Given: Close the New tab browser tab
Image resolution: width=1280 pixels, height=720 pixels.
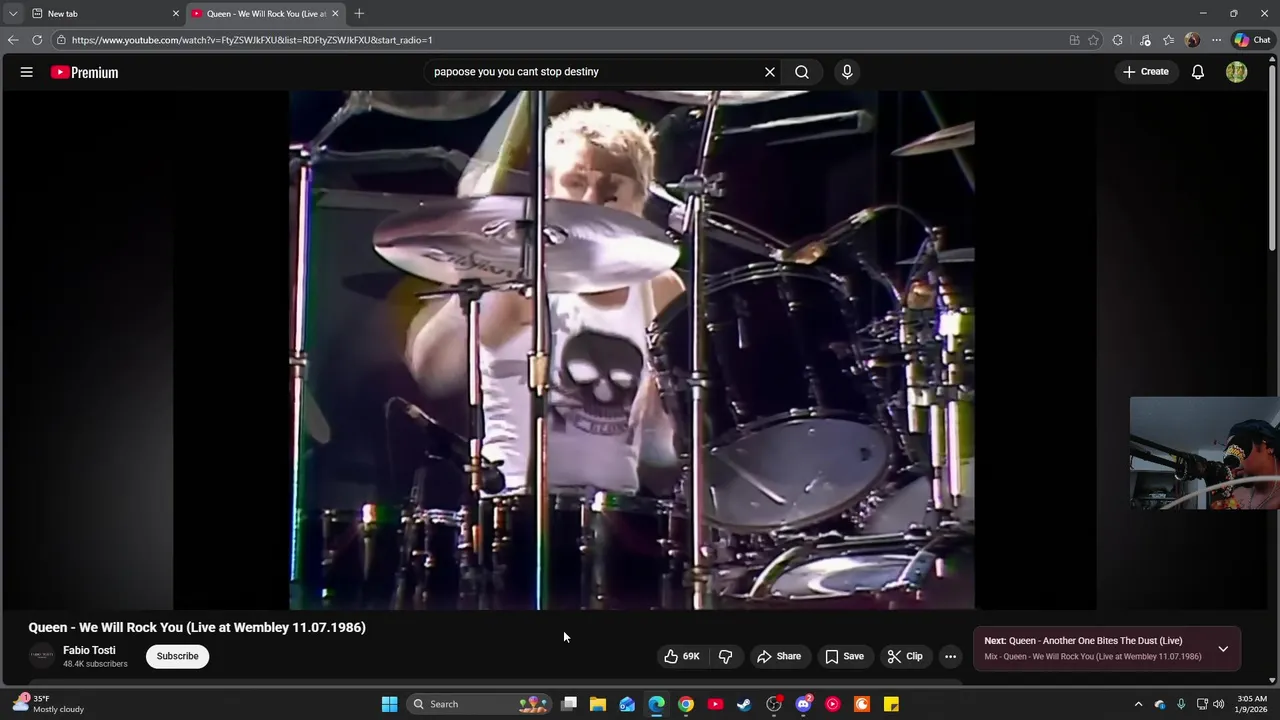Looking at the screenshot, I should (176, 14).
